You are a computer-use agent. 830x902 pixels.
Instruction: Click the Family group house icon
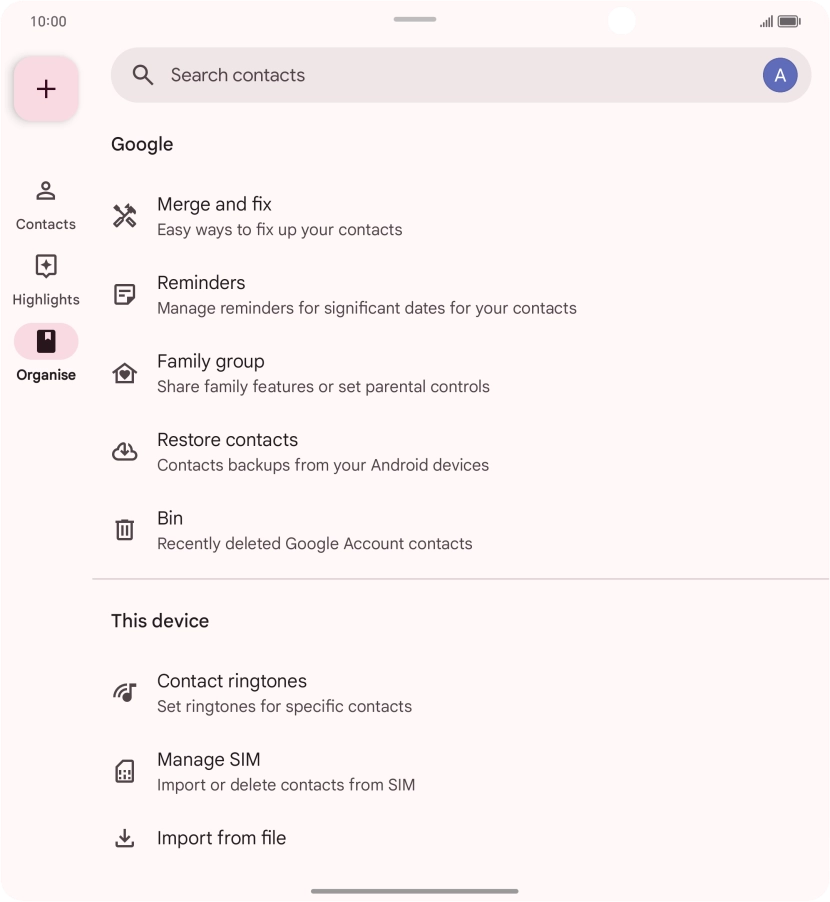(x=125, y=373)
